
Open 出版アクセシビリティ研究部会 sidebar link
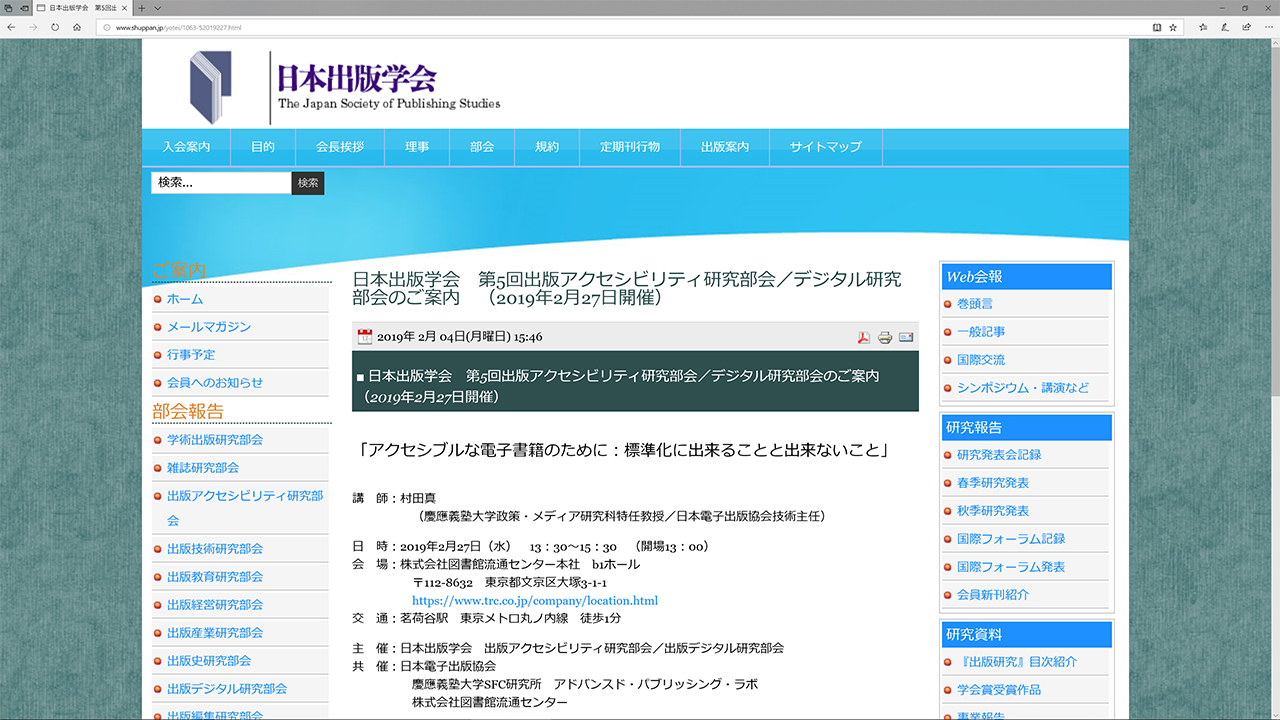click(x=245, y=508)
